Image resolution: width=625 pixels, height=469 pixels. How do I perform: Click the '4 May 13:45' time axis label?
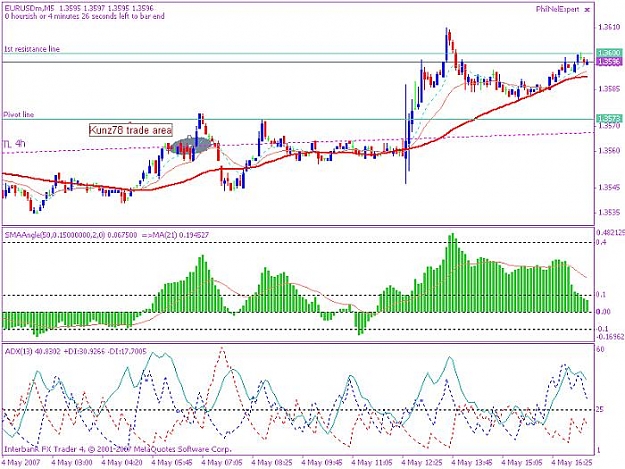[x=472, y=463]
